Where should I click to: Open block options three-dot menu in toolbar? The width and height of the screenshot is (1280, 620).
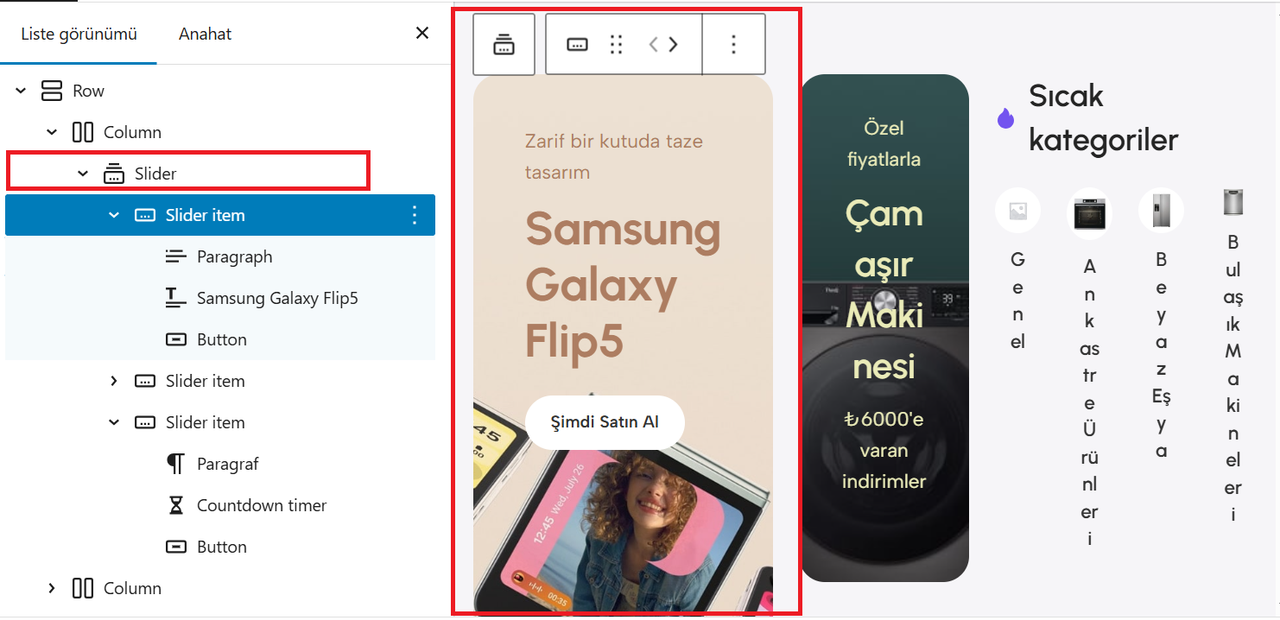pyautogui.click(x=734, y=44)
